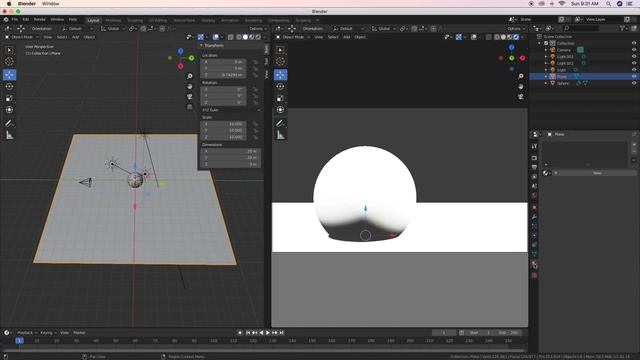
Task: Open Modifier properties tab with wrench icon
Action: [x=534, y=217]
